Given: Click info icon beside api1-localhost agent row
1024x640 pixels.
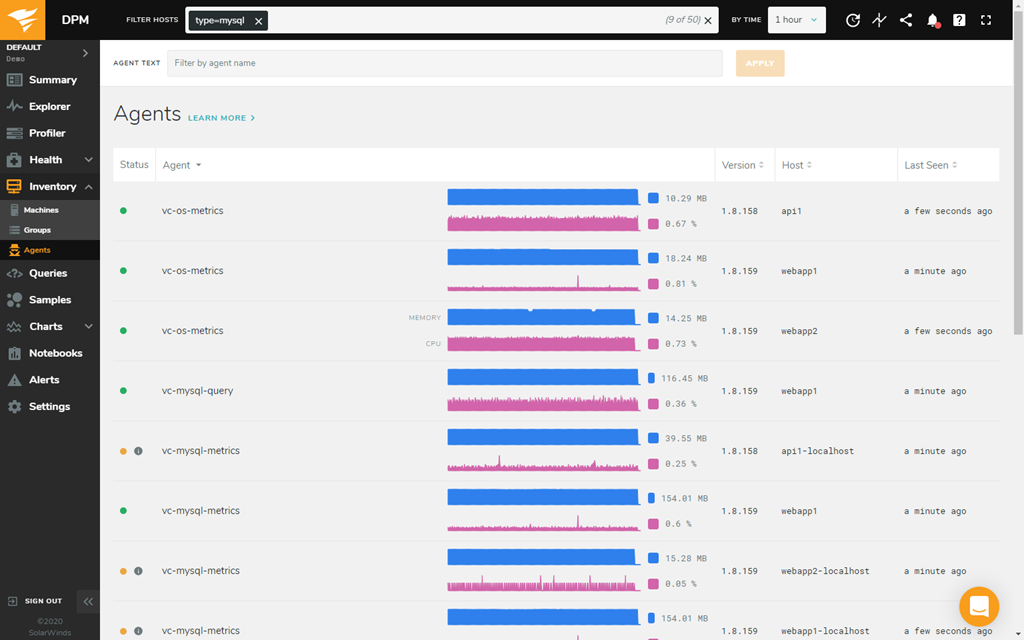Looking at the screenshot, I should coord(138,451).
